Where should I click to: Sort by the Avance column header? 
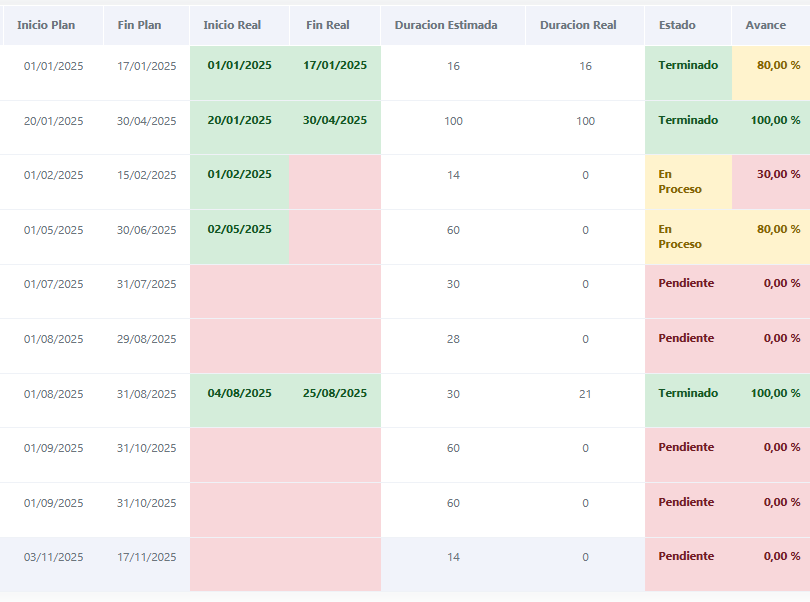coord(766,25)
